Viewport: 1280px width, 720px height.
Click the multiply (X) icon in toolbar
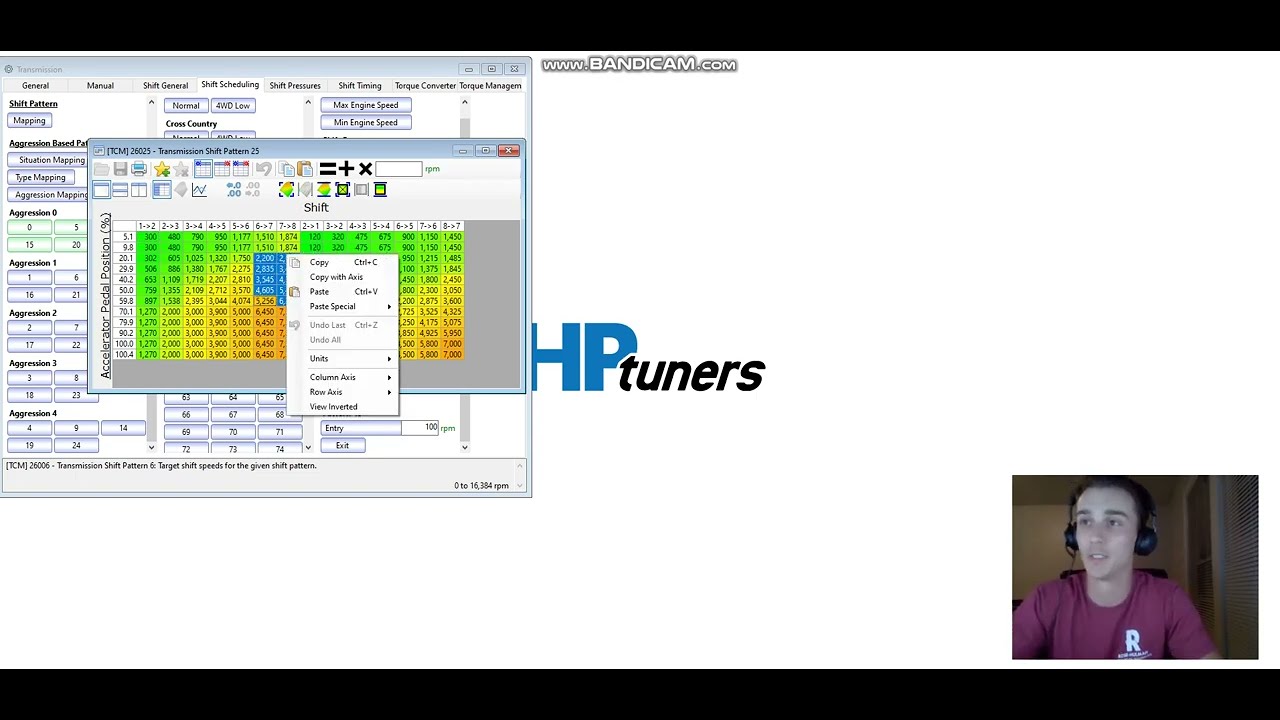click(x=365, y=170)
